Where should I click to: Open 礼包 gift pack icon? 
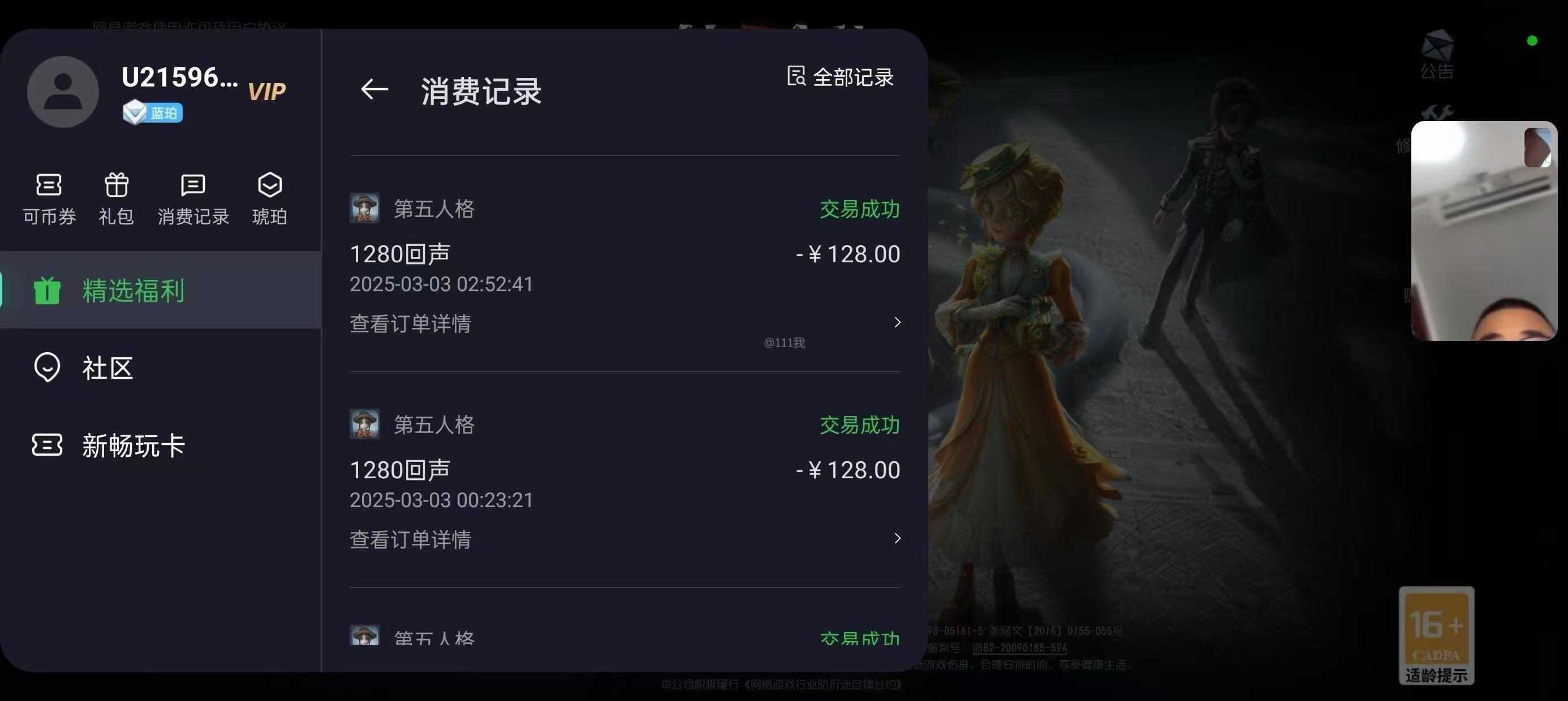117,199
